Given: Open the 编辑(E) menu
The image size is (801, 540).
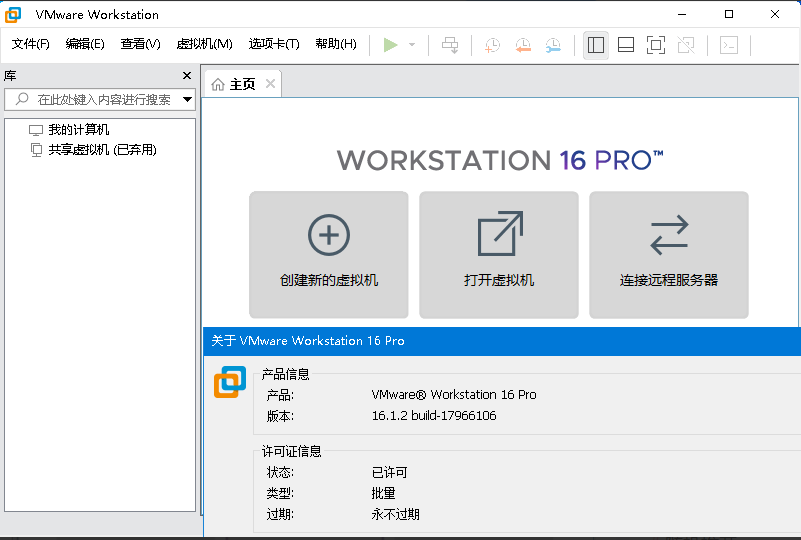Looking at the screenshot, I should [85, 44].
